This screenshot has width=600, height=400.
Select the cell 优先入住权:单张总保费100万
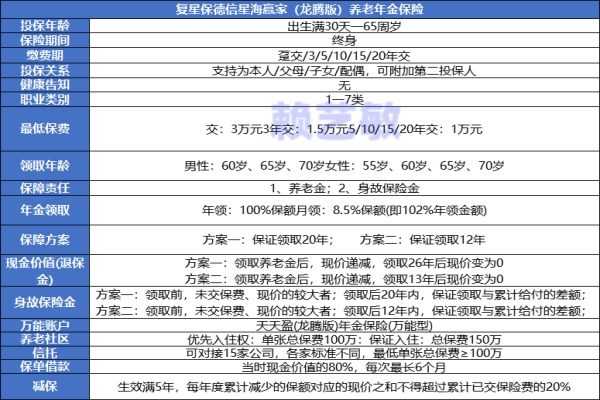(x=344, y=340)
